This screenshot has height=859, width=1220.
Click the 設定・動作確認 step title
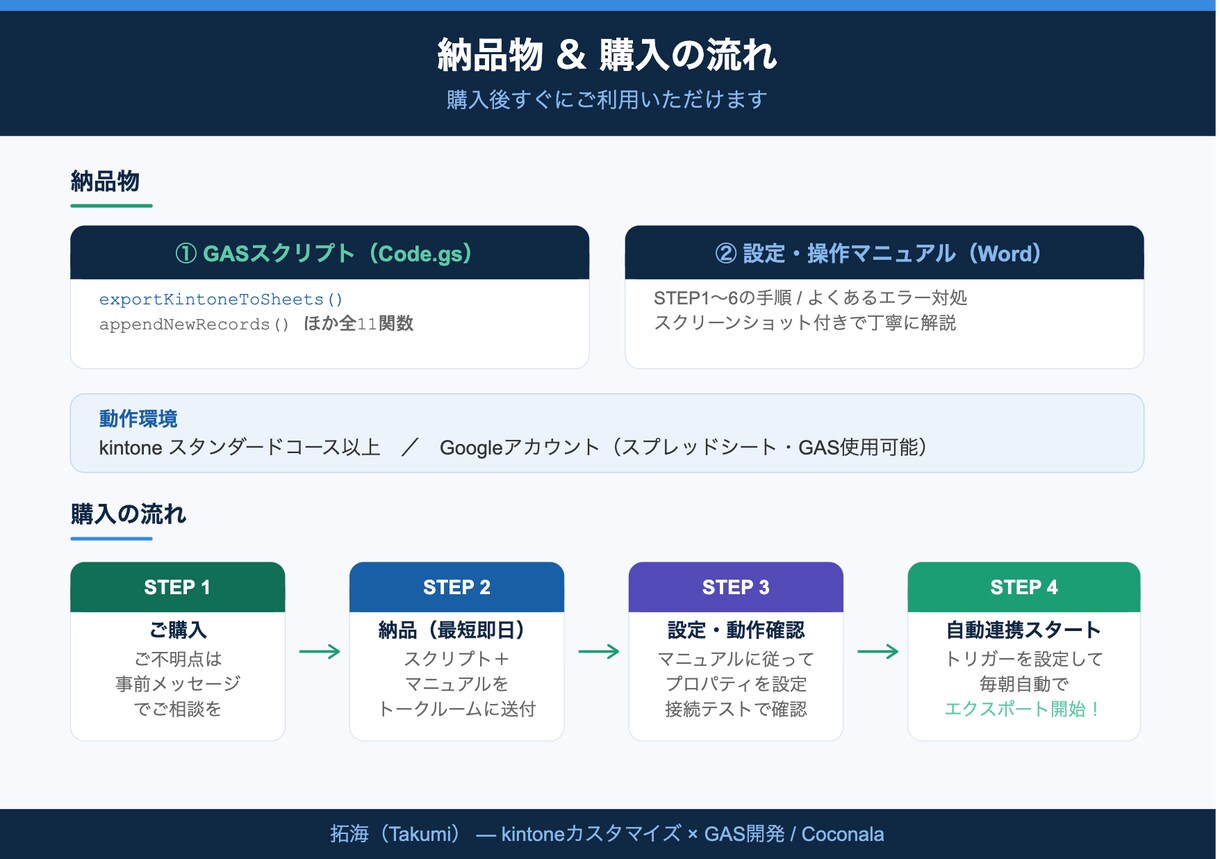(735, 630)
